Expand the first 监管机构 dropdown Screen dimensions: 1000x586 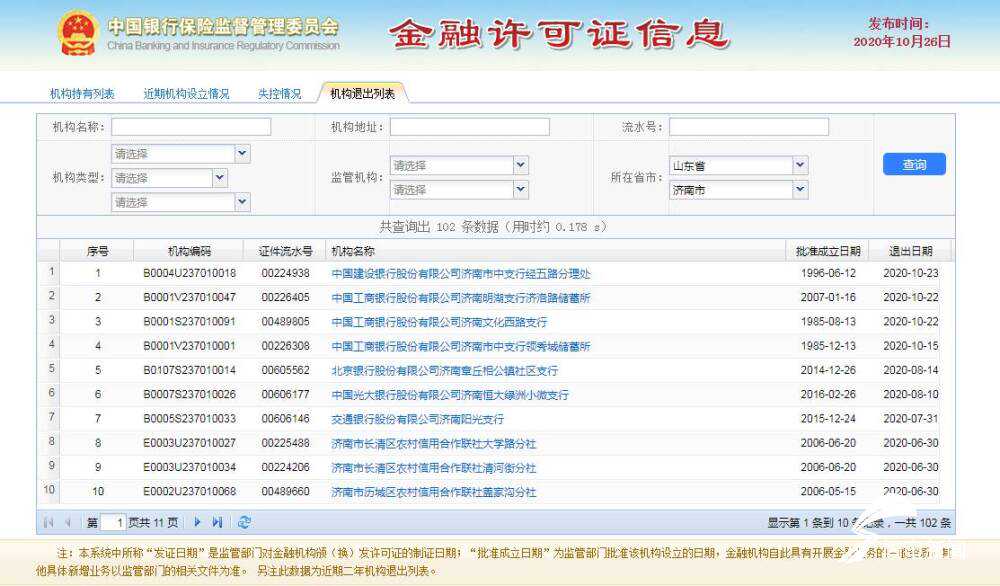(520, 165)
